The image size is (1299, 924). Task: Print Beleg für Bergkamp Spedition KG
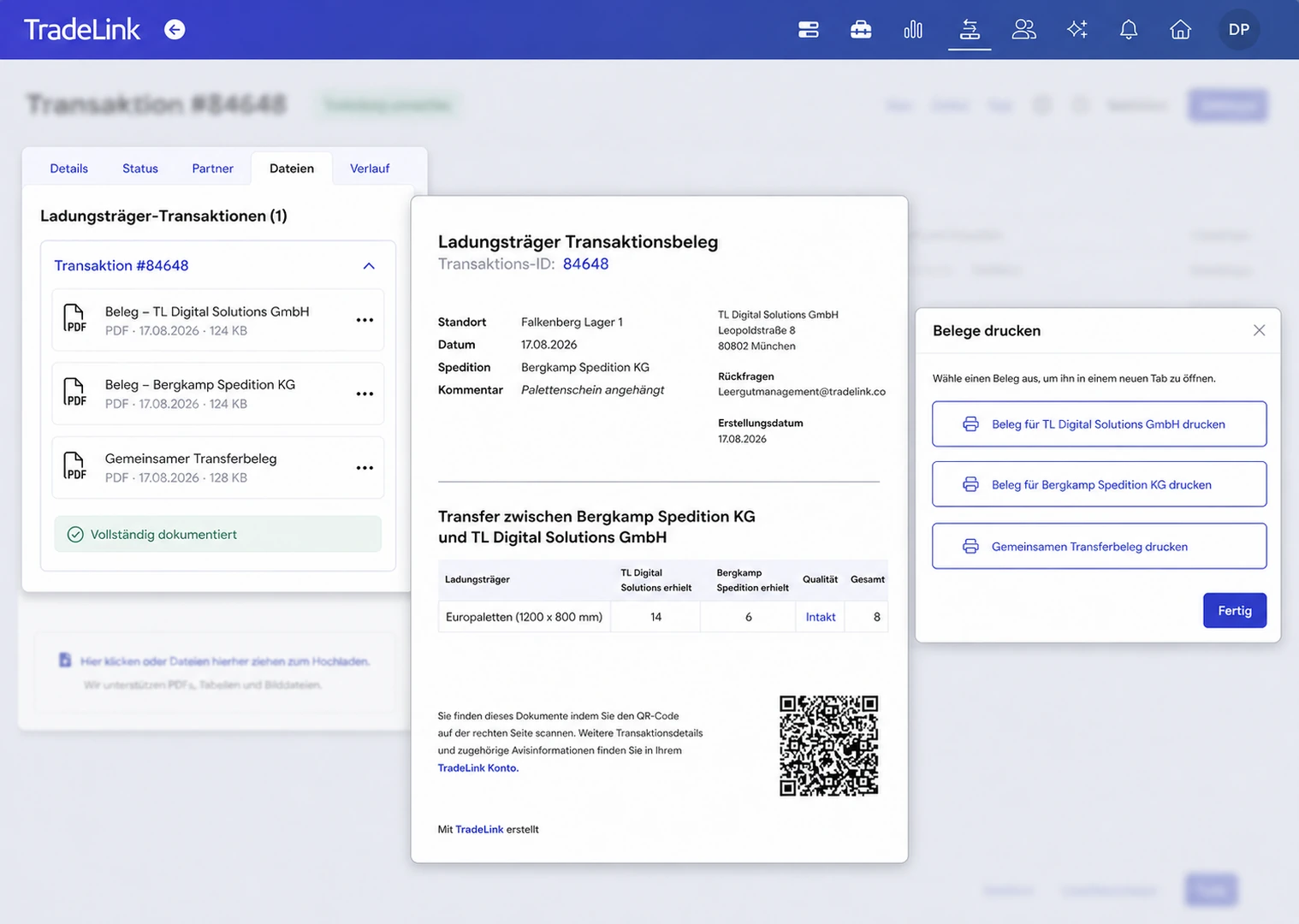click(x=1099, y=485)
